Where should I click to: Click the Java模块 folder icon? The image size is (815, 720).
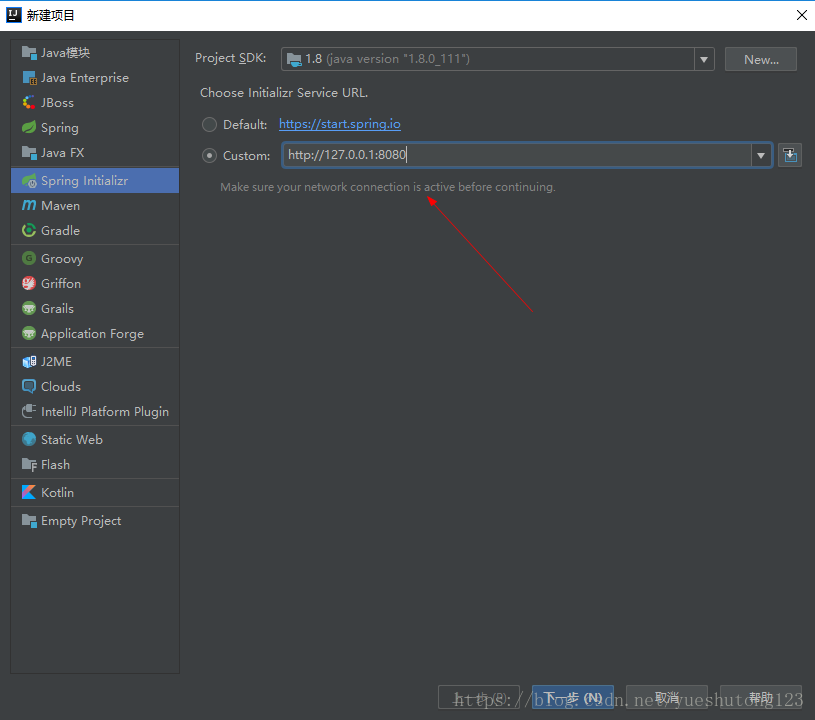pos(29,53)
